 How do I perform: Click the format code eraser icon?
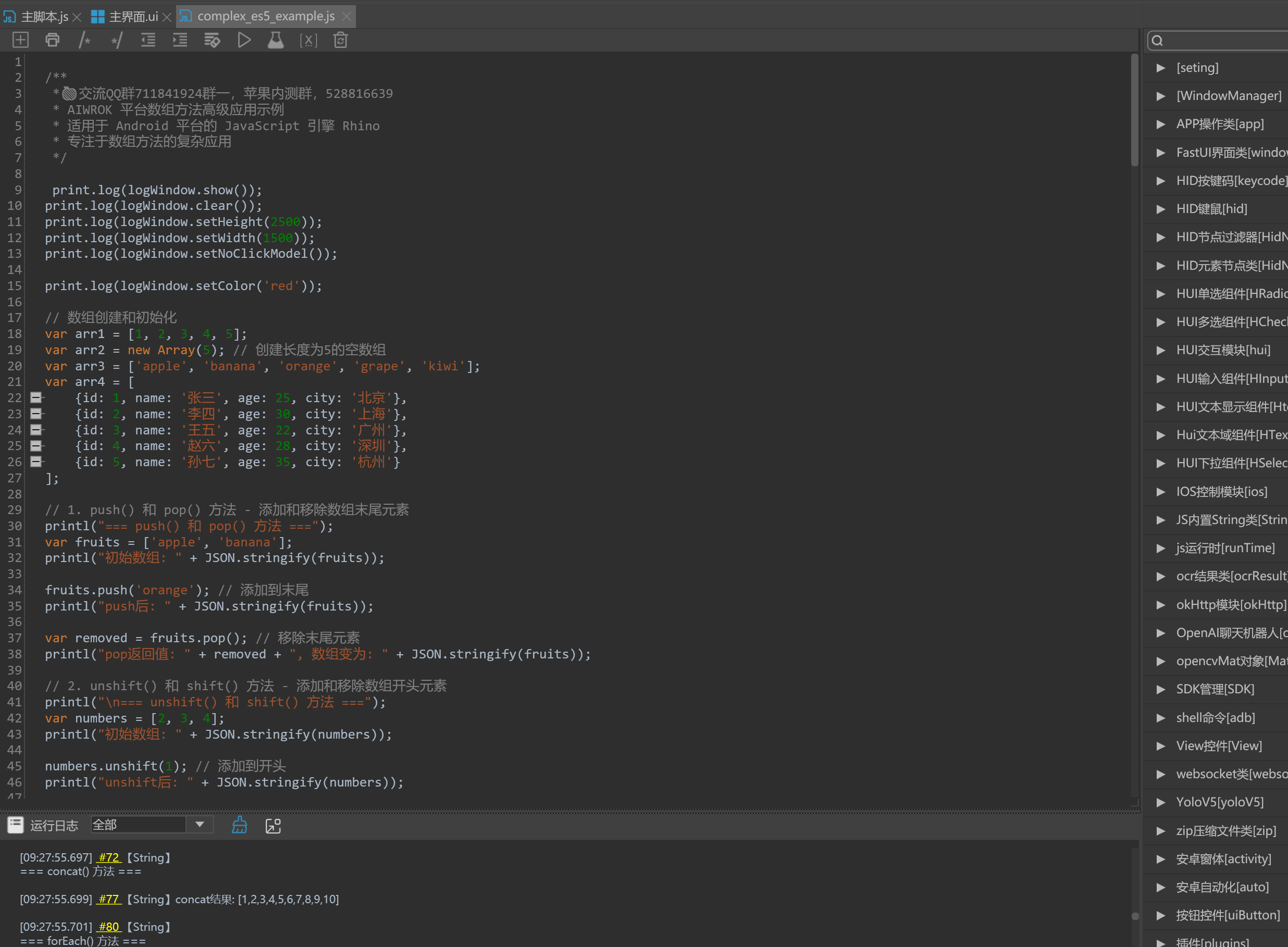click(212, 40)
